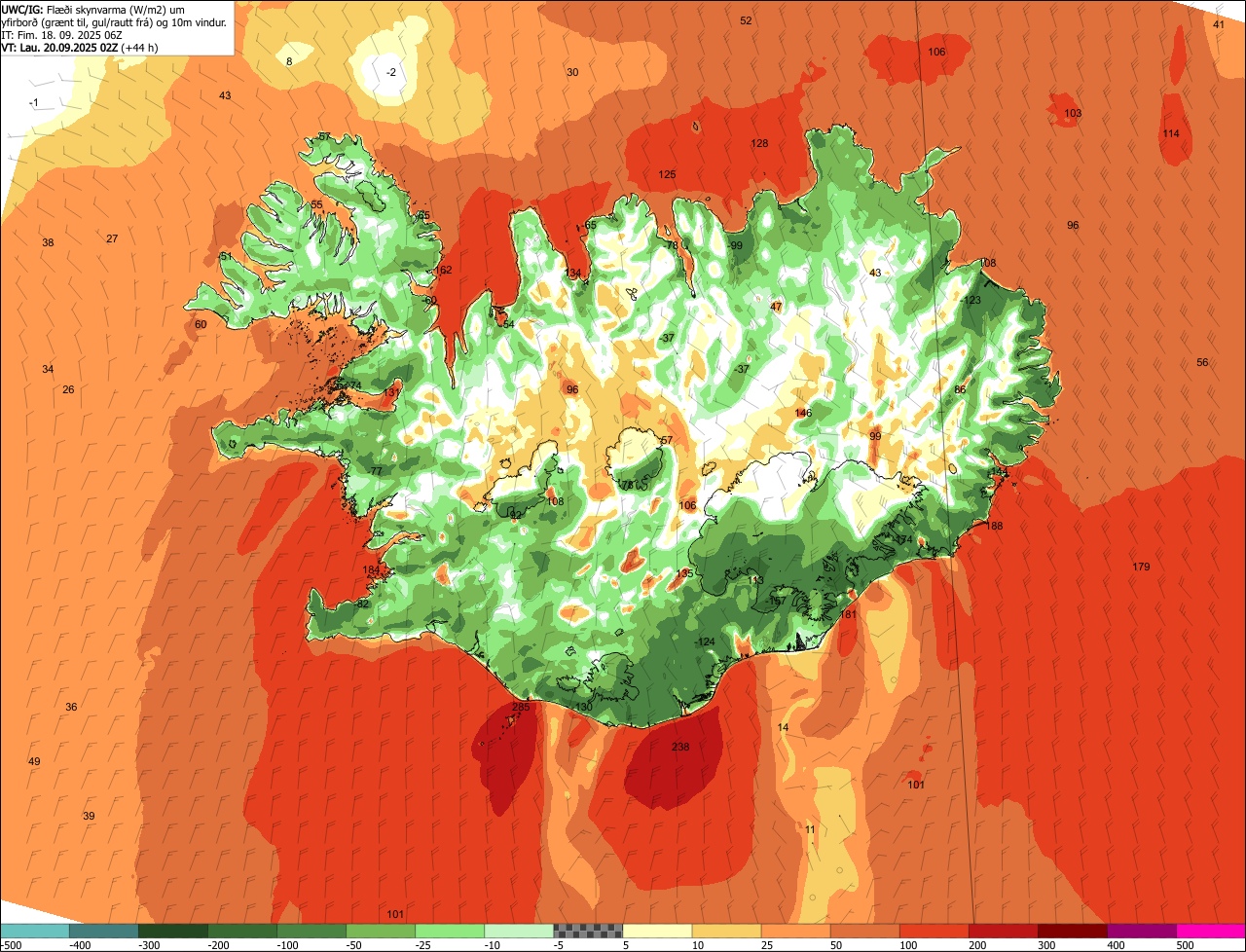Click the value 30 at the top of the map

point(572,72)
